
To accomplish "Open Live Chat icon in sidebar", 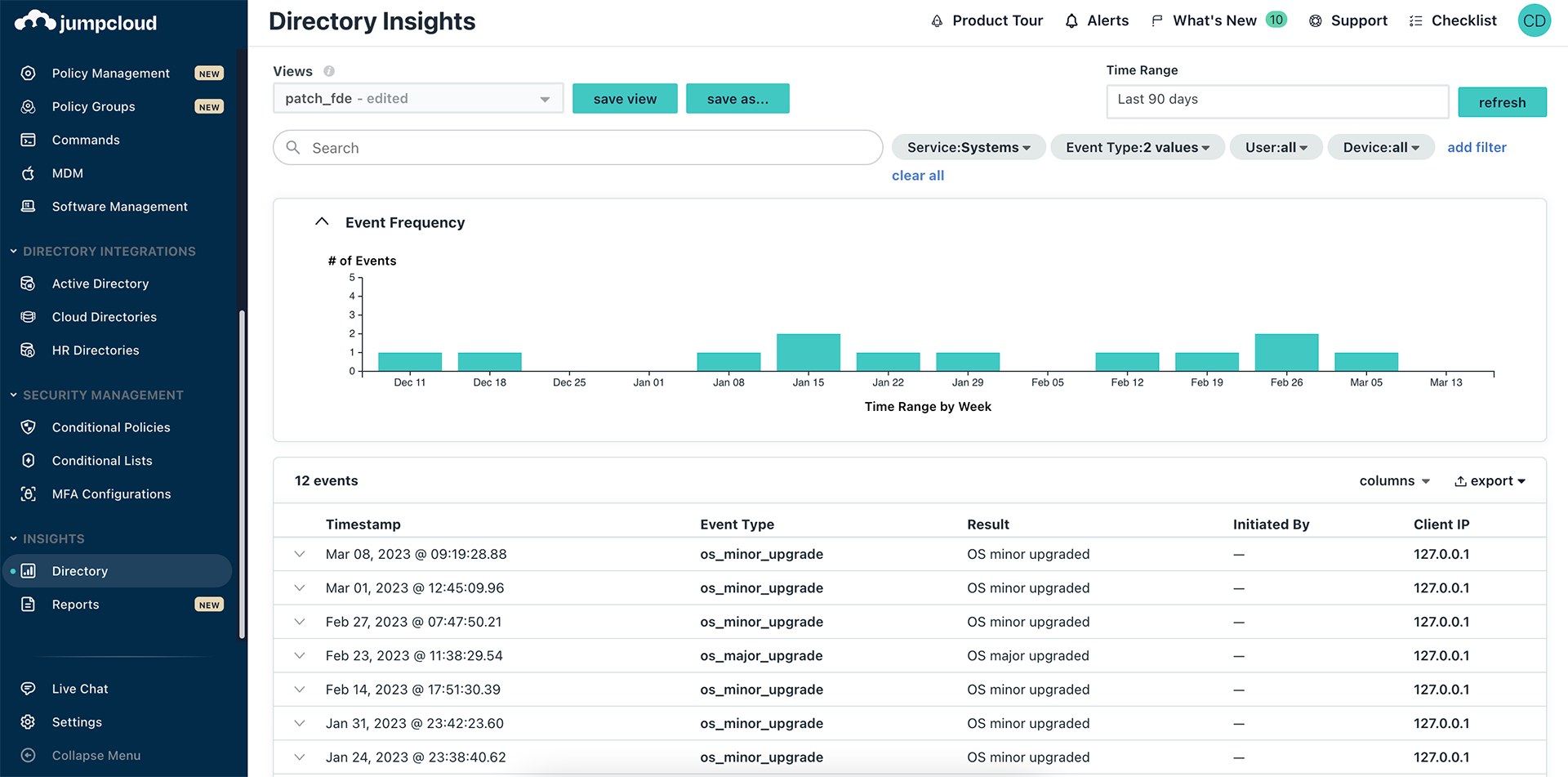I will pos(28,689).
